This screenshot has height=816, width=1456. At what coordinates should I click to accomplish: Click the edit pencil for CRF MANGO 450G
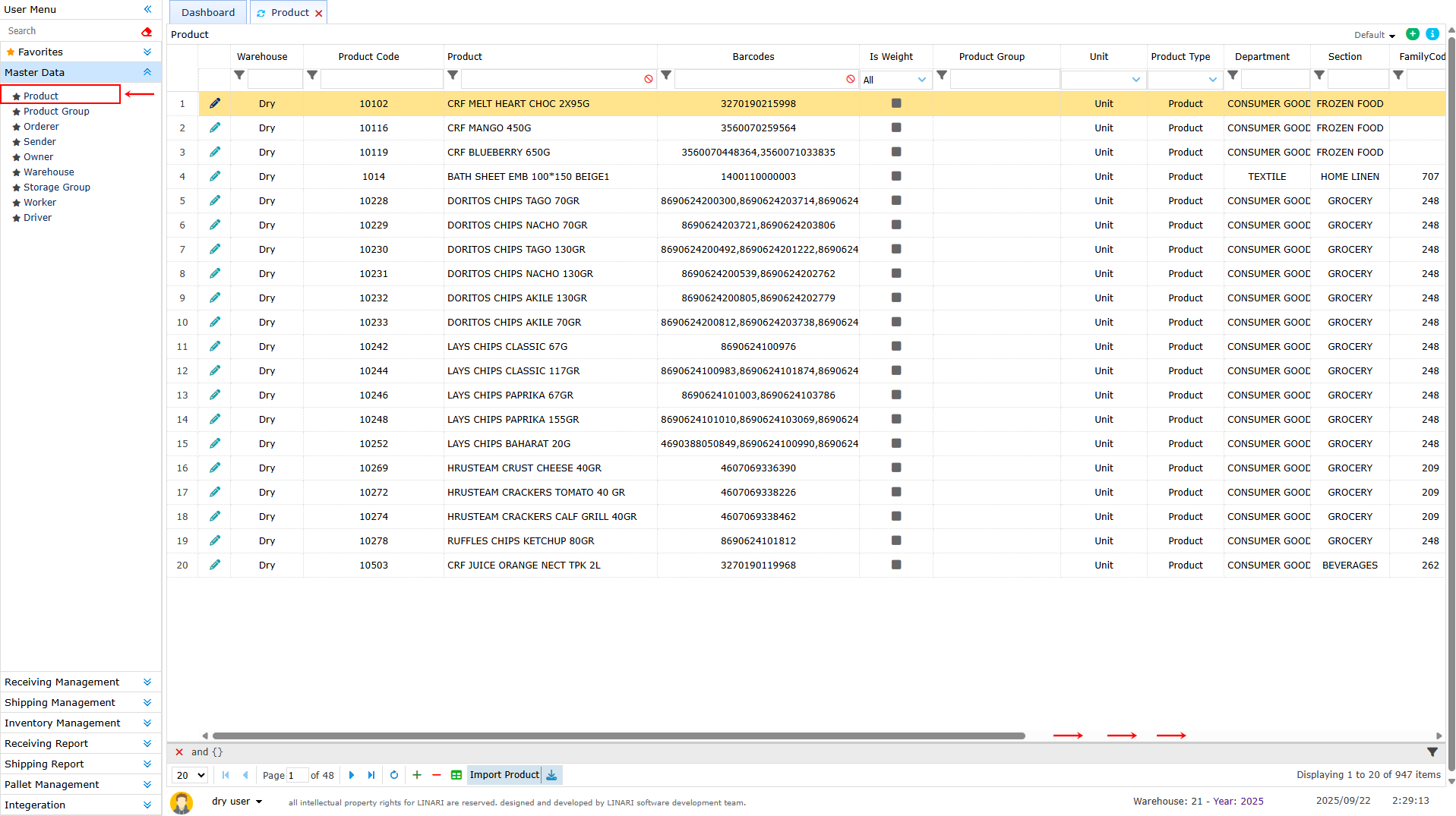pyautogui.click(x=215, y=128)
